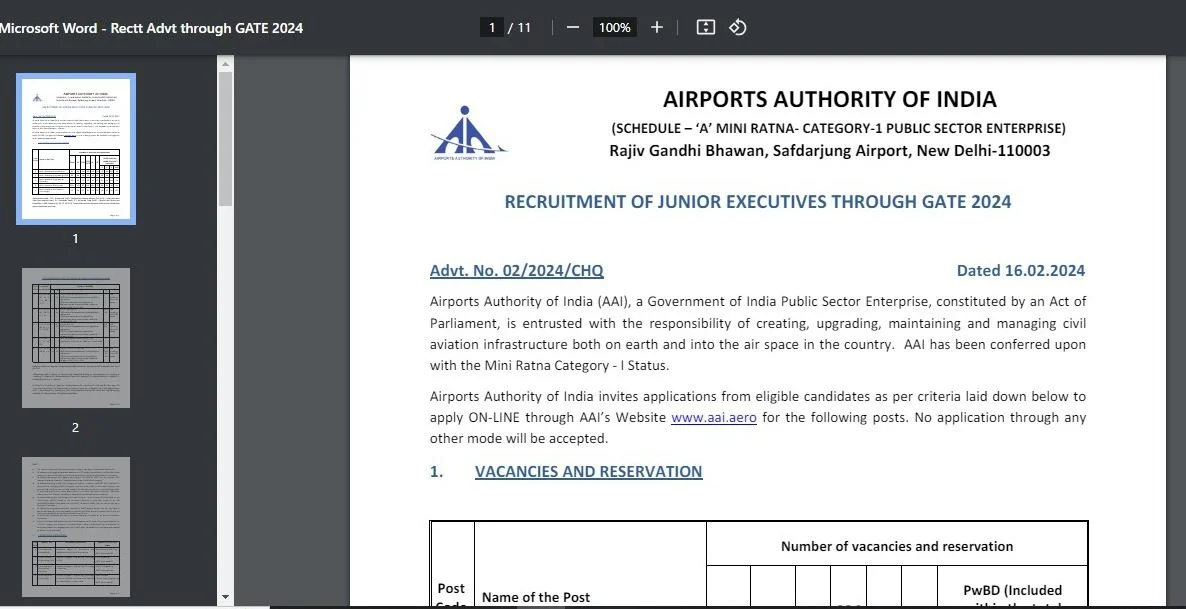This screenshot has height=609, width=1186.
Task: Click the Recruitment of Junior Executives heading
Action: click(x=757, y=202)
